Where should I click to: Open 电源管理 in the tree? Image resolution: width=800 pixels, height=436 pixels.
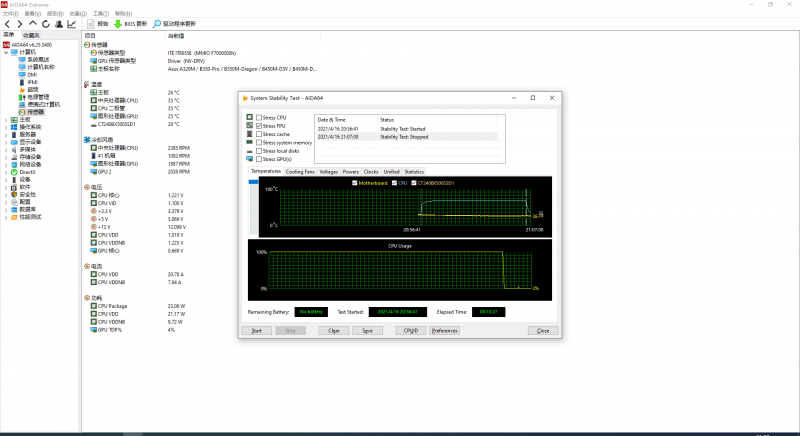[x=34, y=97]
